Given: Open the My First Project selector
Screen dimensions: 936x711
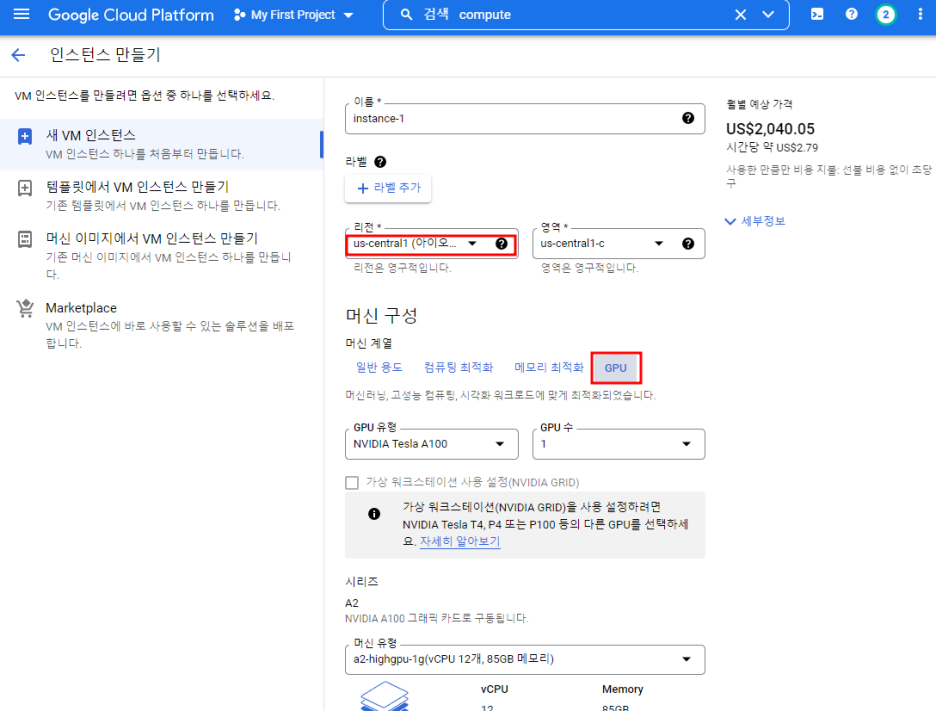Looking at the screenshot, I should coord(294,15).
